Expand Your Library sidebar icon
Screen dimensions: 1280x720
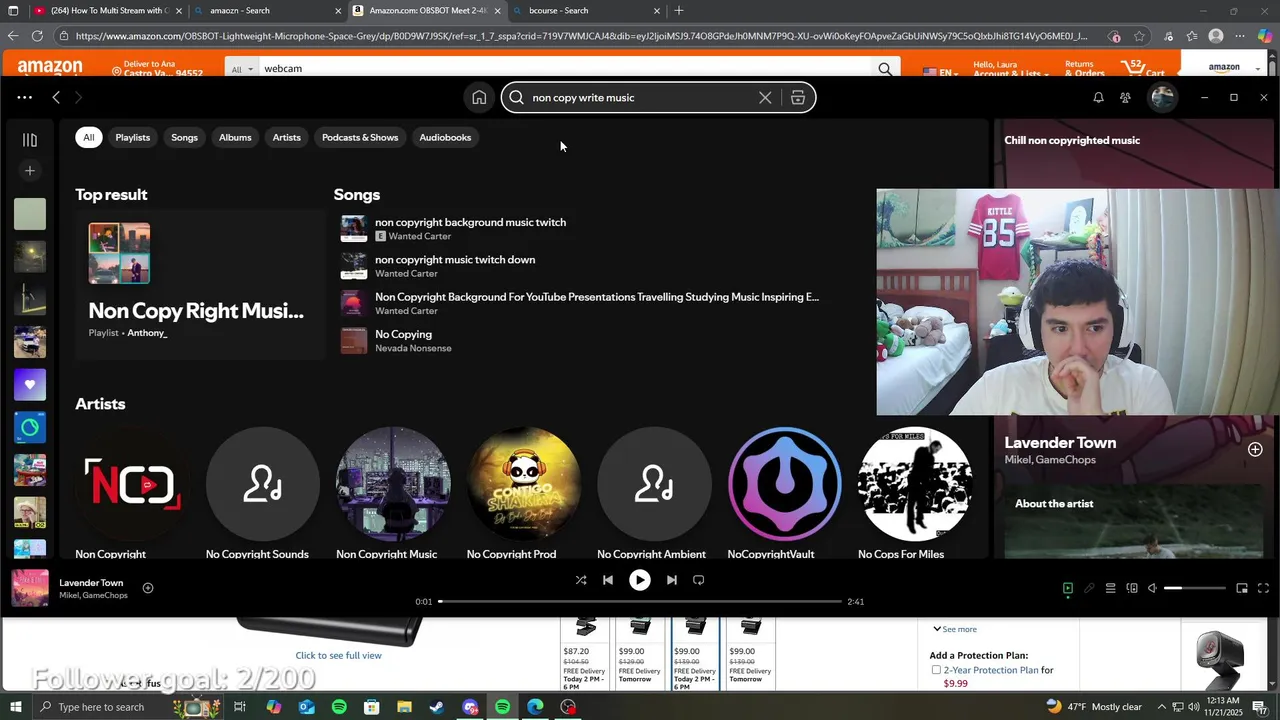30,140
